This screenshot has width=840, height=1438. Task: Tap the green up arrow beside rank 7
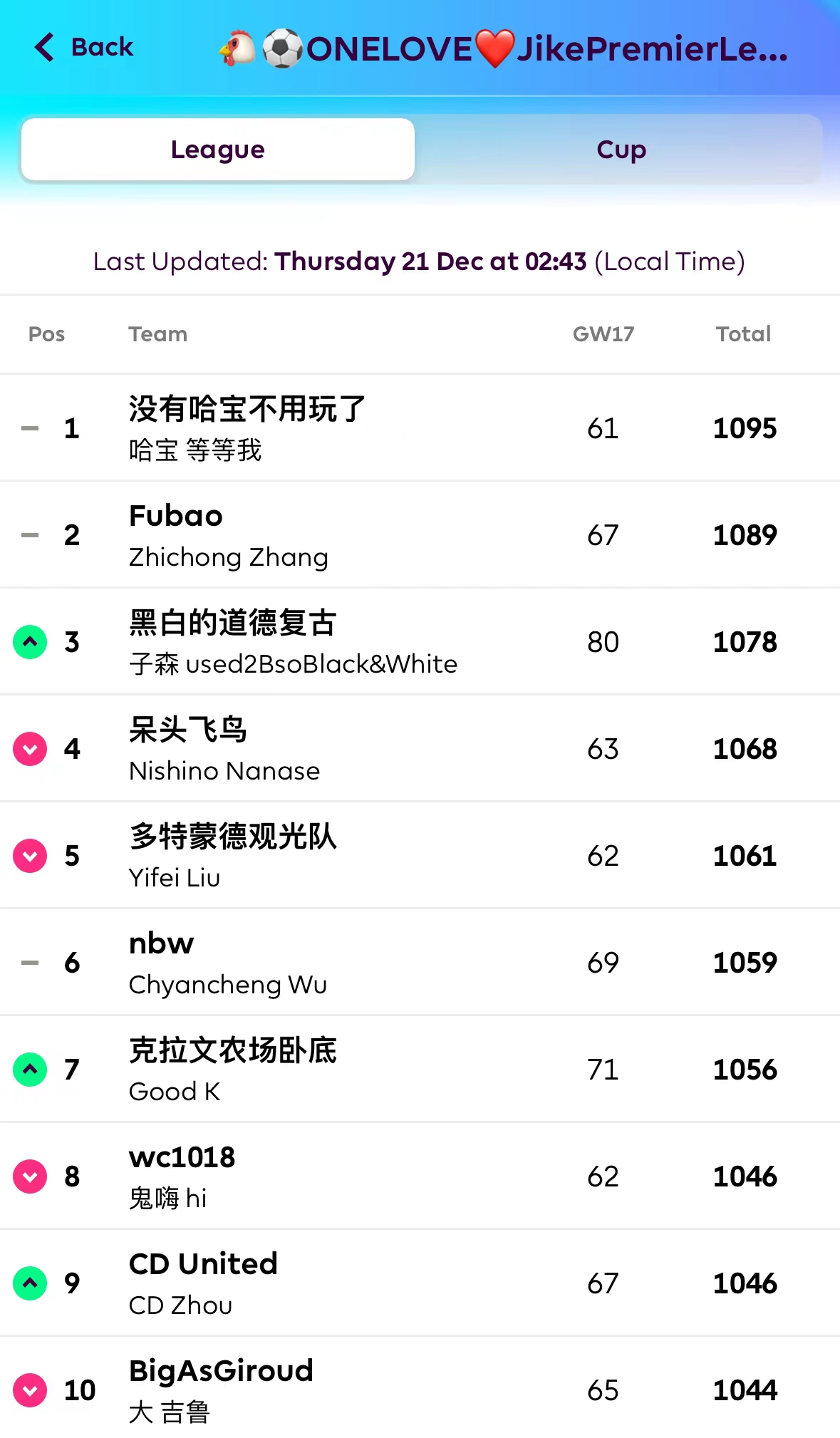30,1070
